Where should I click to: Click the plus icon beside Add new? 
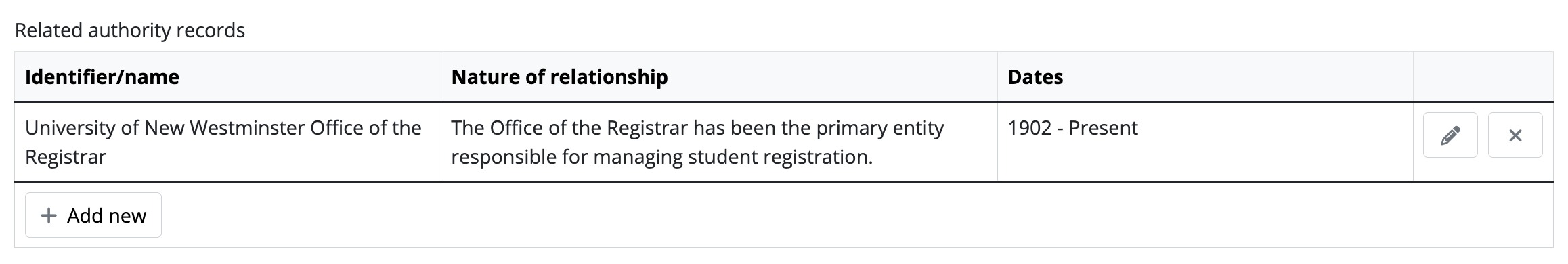pos(49,216)
